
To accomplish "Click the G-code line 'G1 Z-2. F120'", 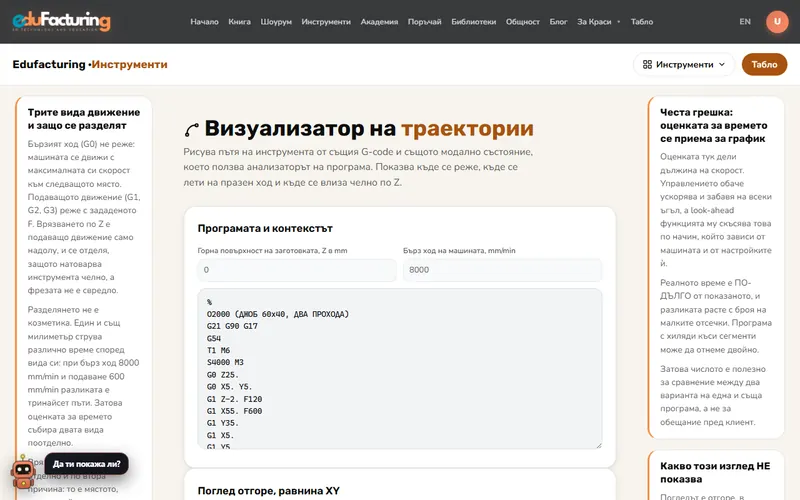I will [234, 399].
